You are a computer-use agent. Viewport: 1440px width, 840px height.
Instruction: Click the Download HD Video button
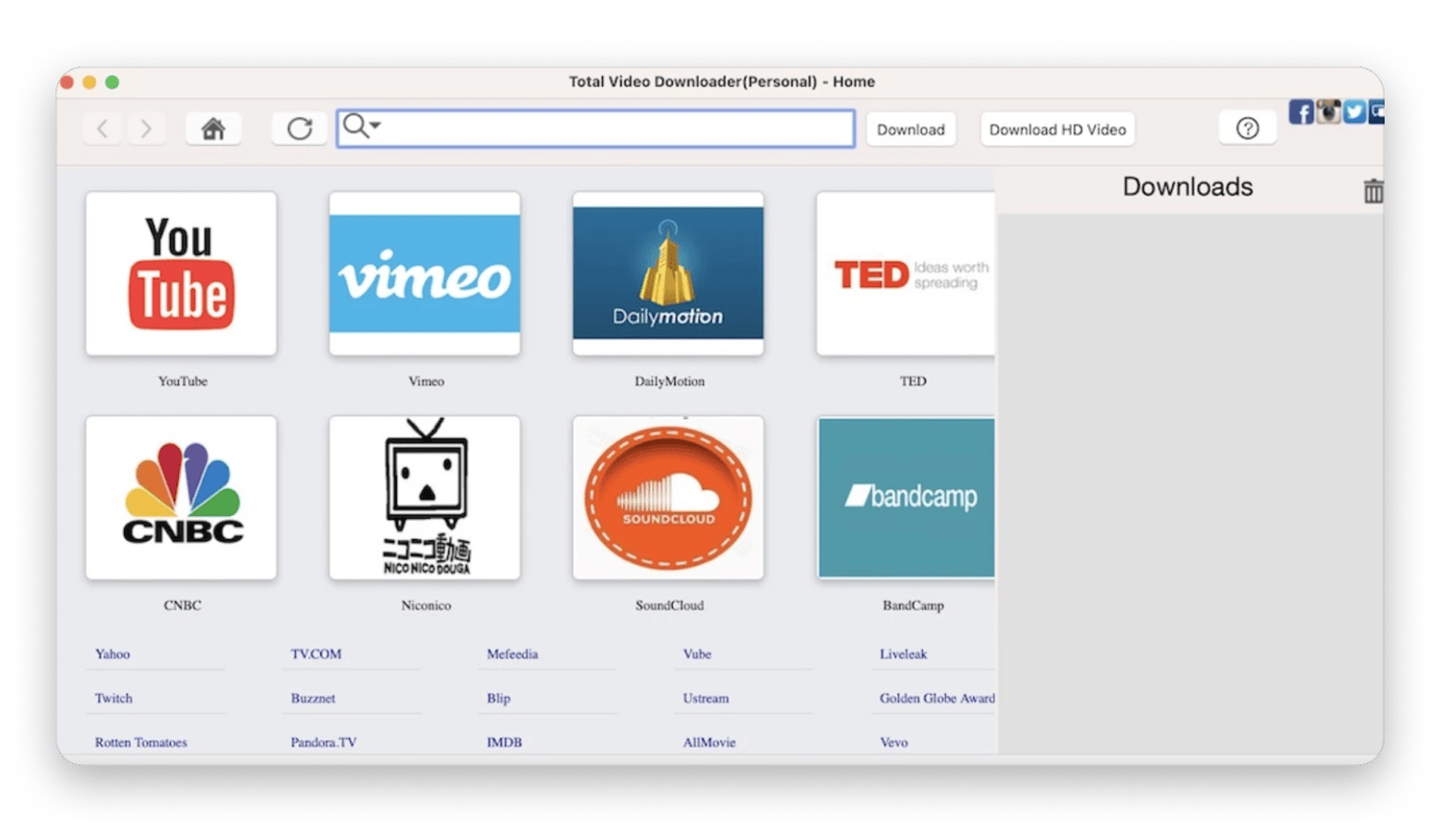[x=1057, y=129]
